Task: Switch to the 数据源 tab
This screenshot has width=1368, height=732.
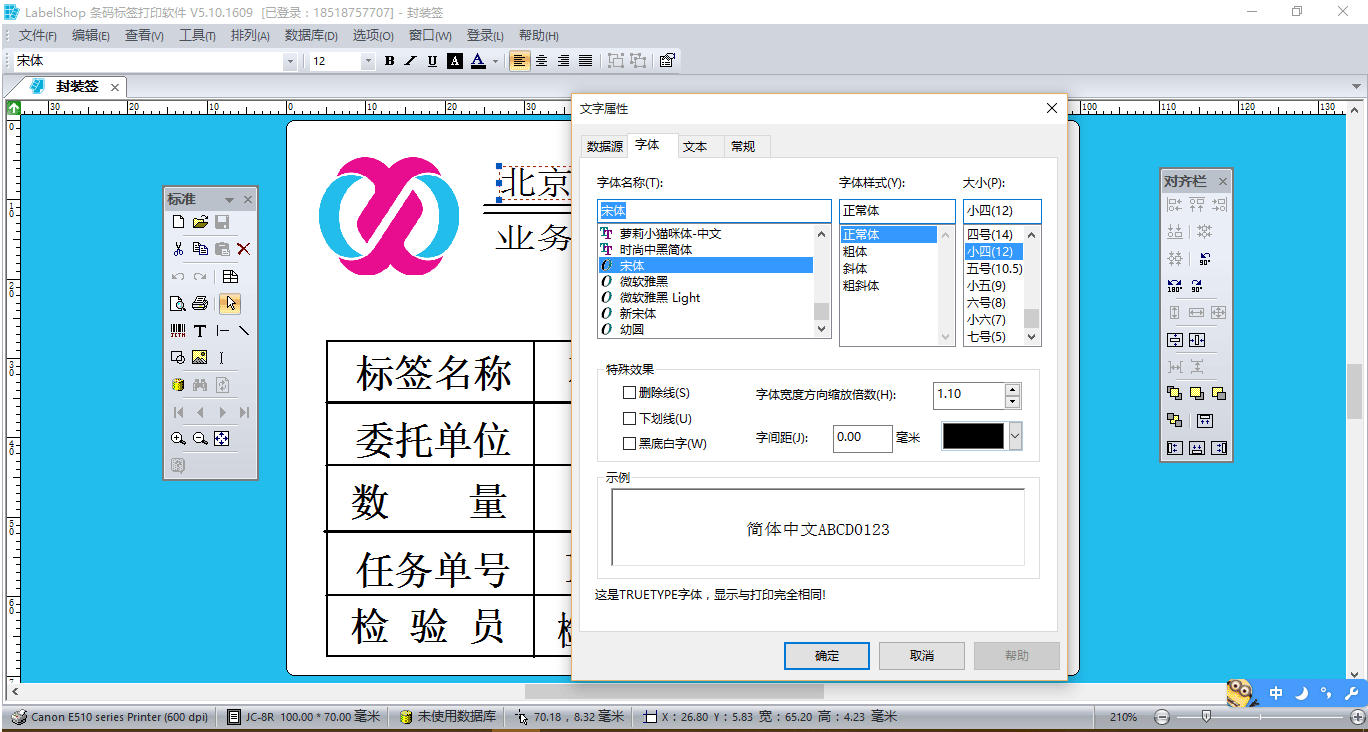Action: coord(604,146)
